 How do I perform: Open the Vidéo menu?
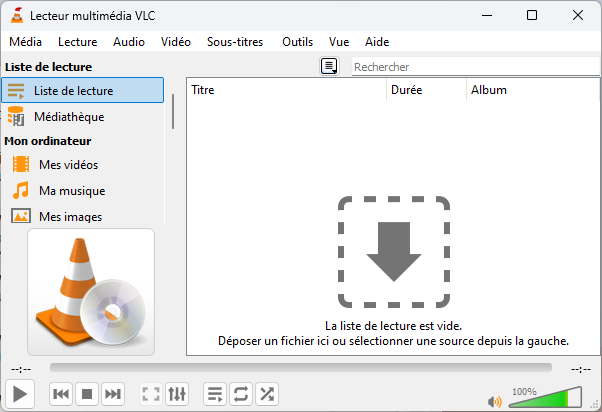(175, 41)
